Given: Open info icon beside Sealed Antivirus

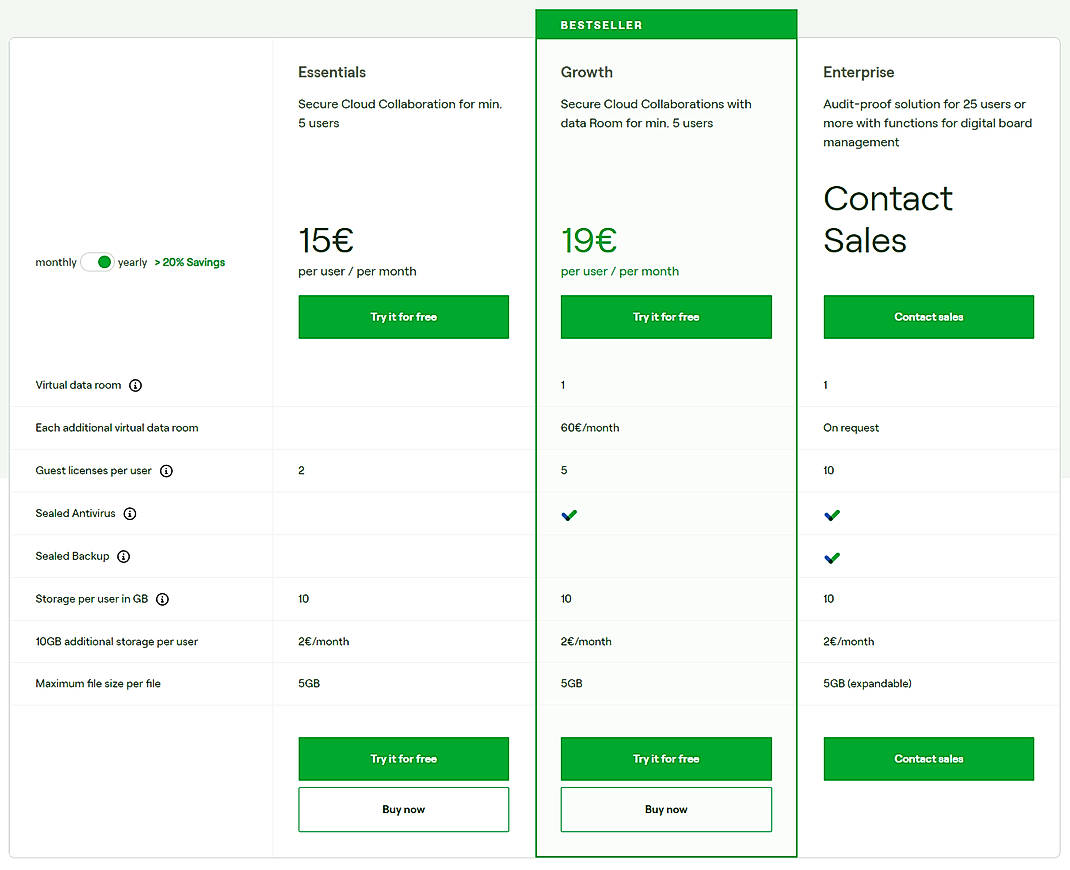Looking at the screenshot, I should click(x=130, y=514).
